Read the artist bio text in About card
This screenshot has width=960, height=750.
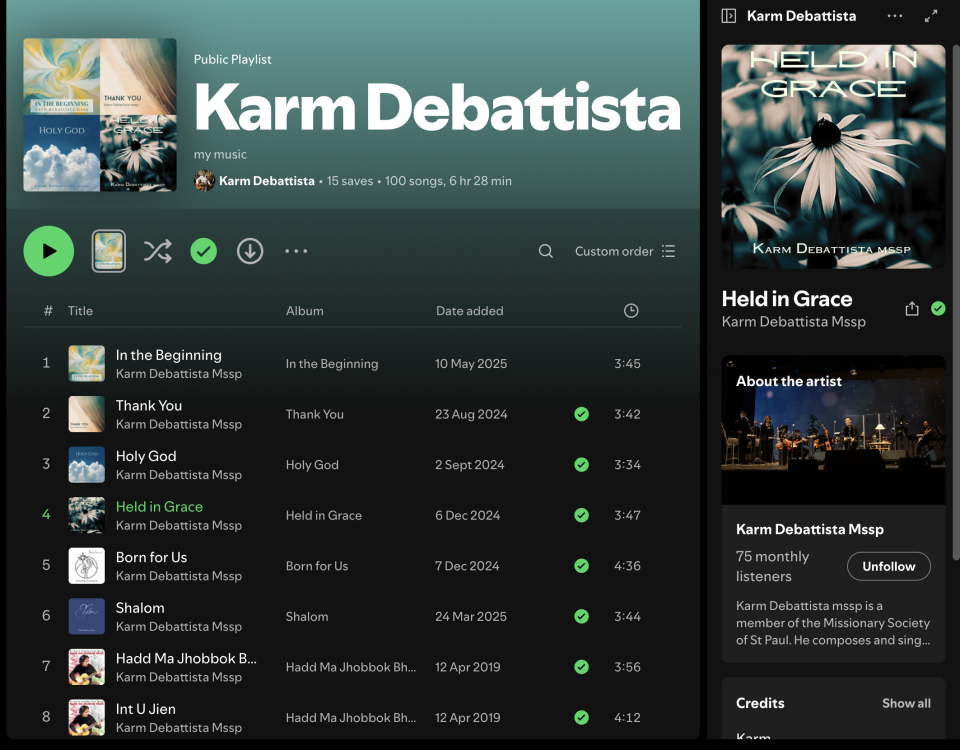coord(833,623)
